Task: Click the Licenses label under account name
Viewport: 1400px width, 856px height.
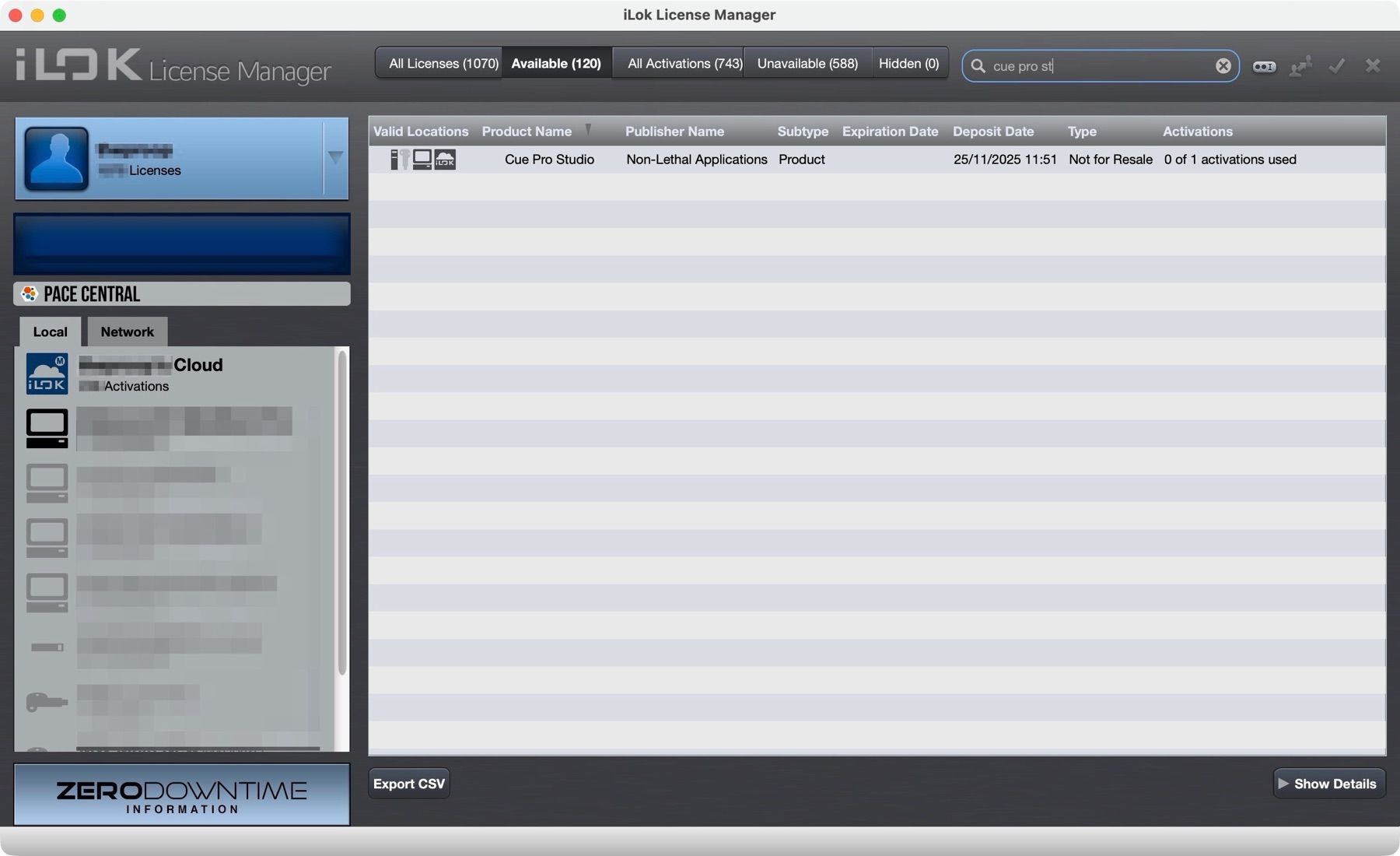Action: [x=155, y=170]
